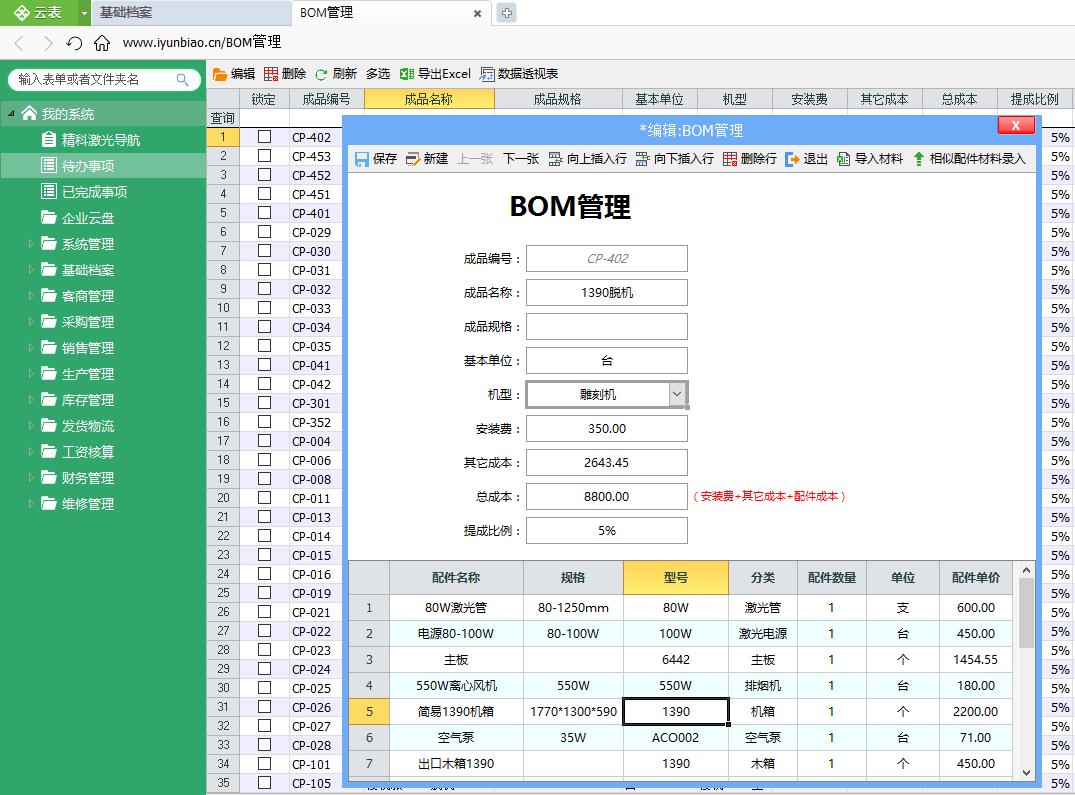The height and width of the screenshot is (795, 1075).
Task: Tick the checkbox for row CP-101
Action: tap(263, 764)
